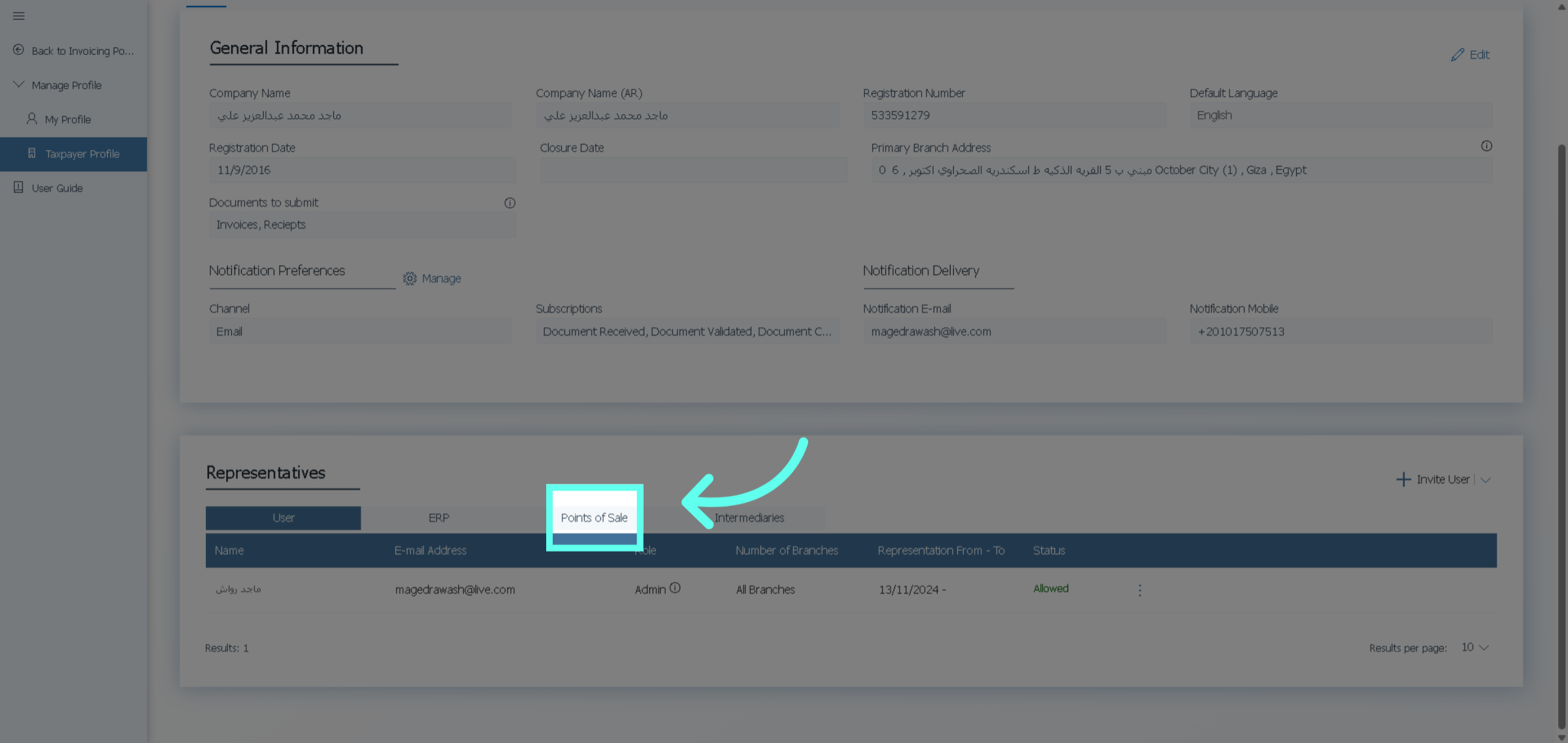Select the Intermediaries tab
Image resolution: width=1568 pixels, height=743 pixels.
tap(749, 518)
